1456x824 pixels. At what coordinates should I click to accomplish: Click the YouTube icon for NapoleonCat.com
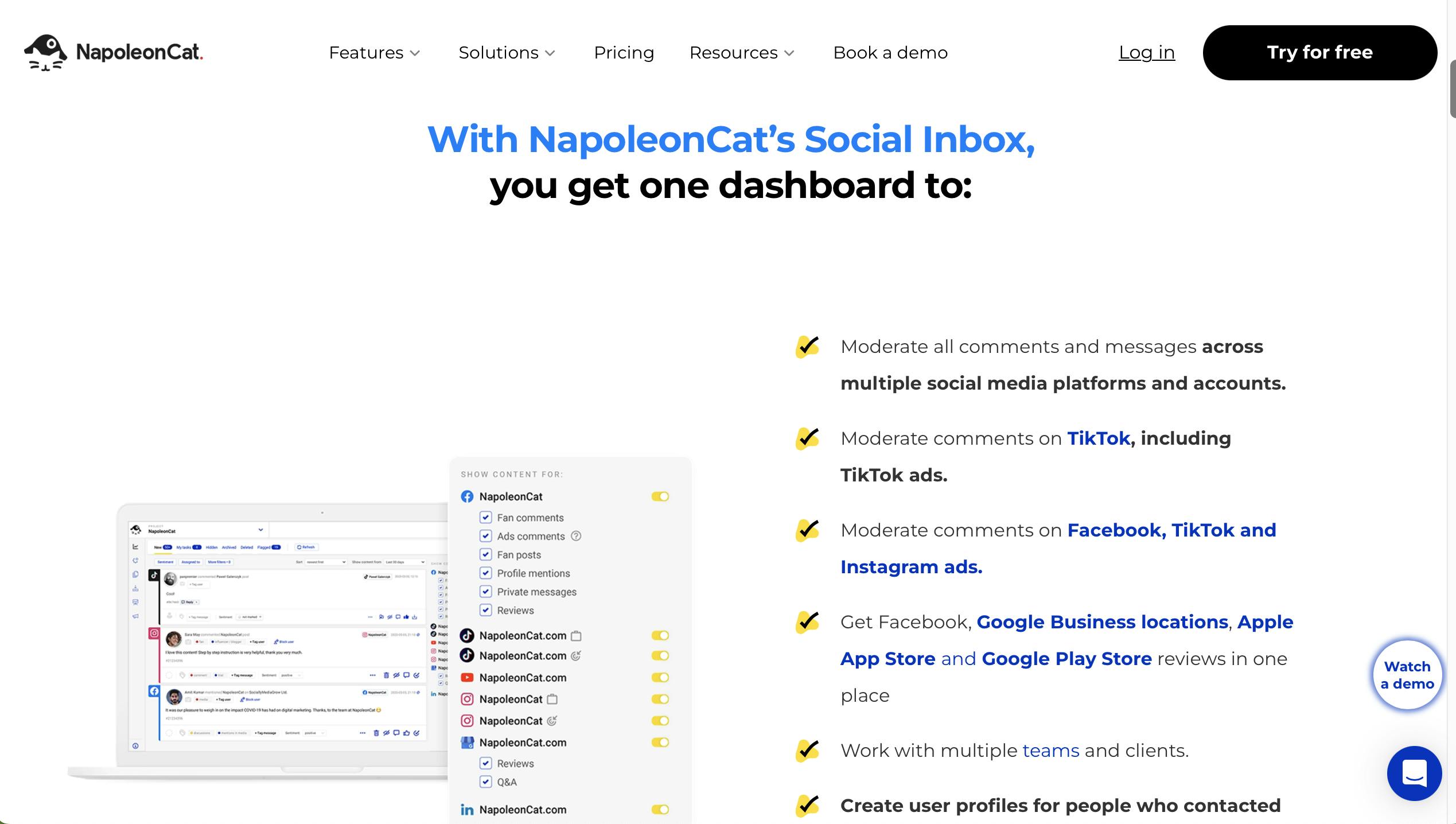coord(466,677)
